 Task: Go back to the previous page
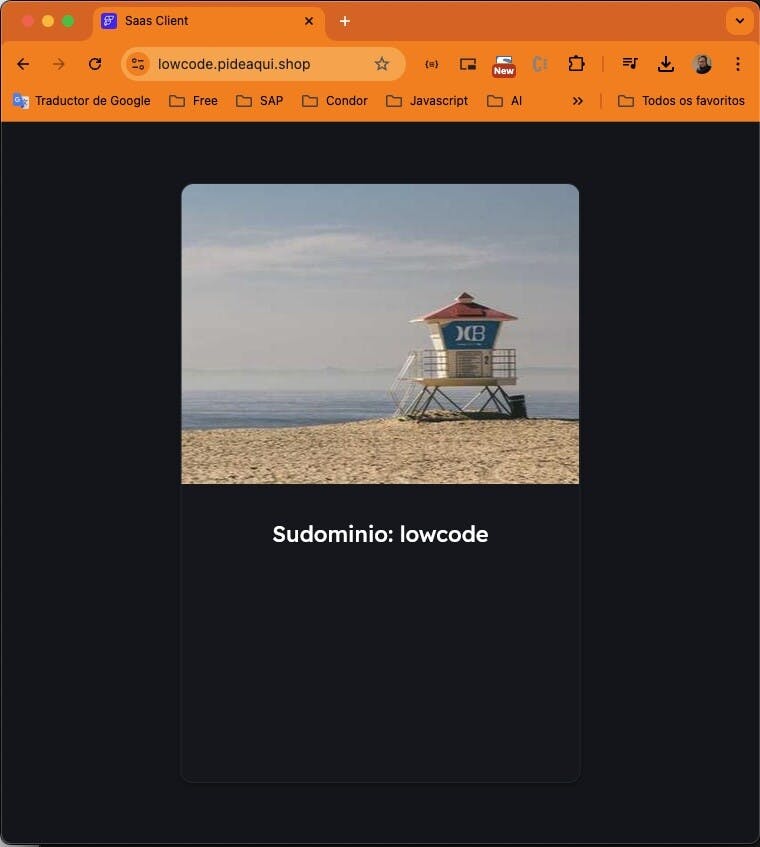tap(23, 64)
